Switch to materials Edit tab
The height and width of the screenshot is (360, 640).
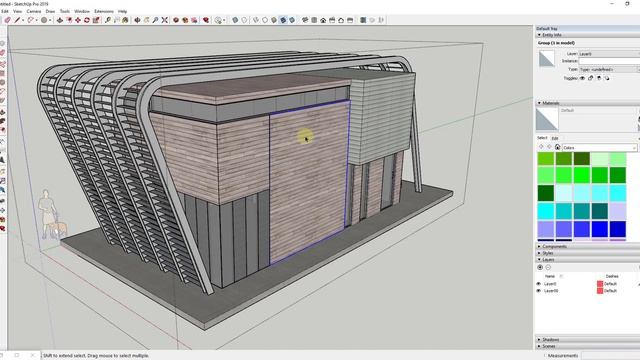555,138
